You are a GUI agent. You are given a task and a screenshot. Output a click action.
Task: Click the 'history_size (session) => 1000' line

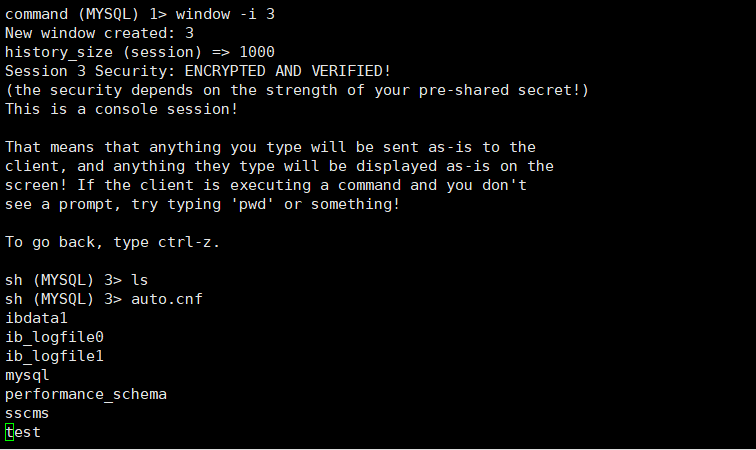pos(140,52)
